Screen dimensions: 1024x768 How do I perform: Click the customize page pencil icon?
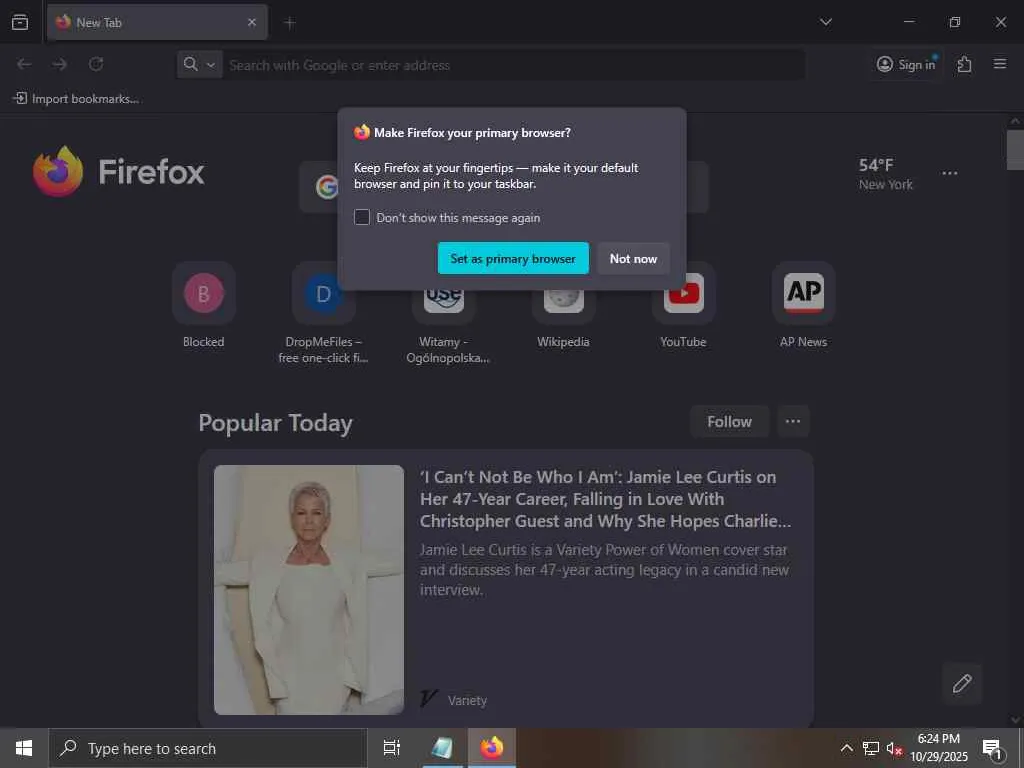[962, 684]
